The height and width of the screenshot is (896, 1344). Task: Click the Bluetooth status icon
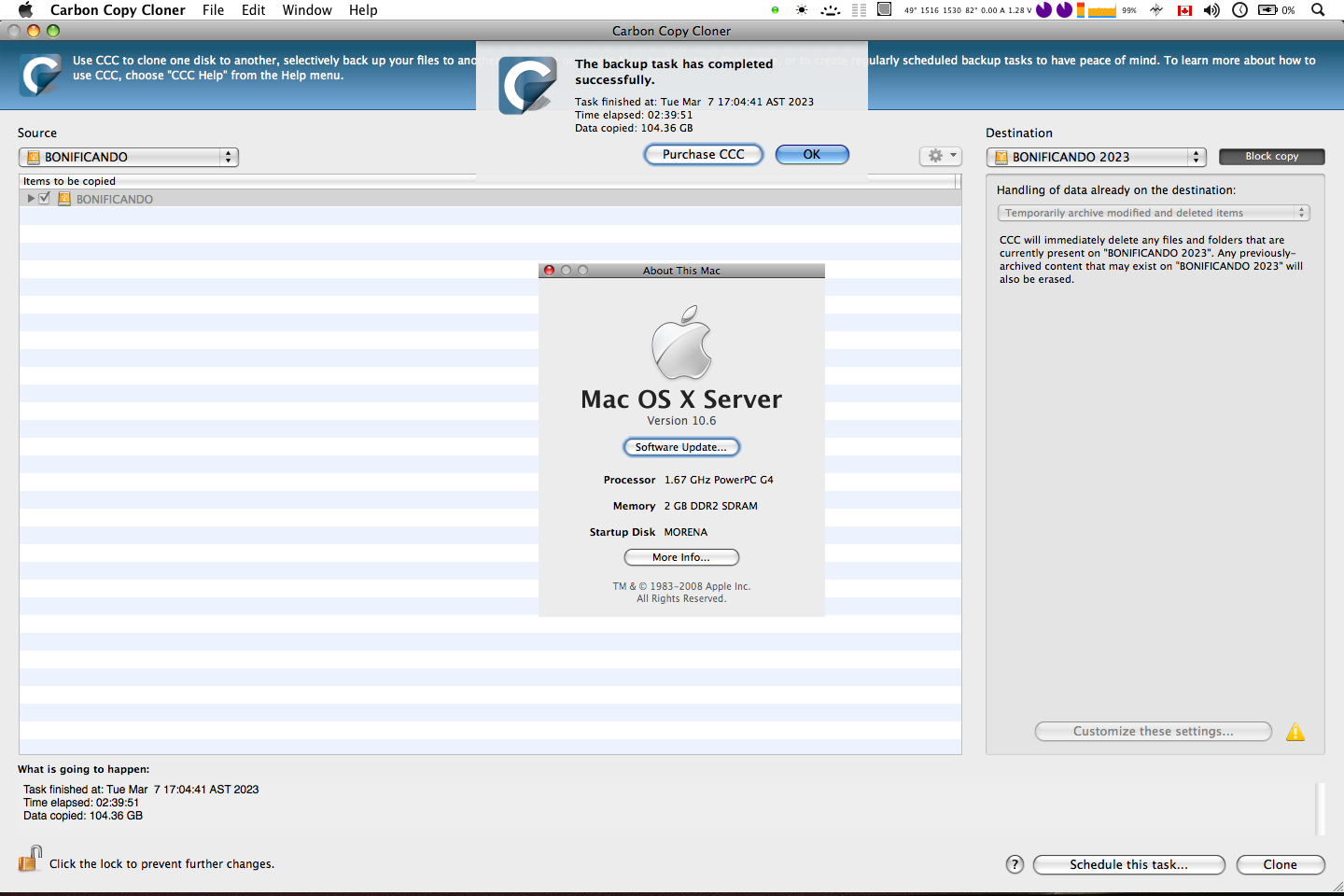pos(1156,10)
